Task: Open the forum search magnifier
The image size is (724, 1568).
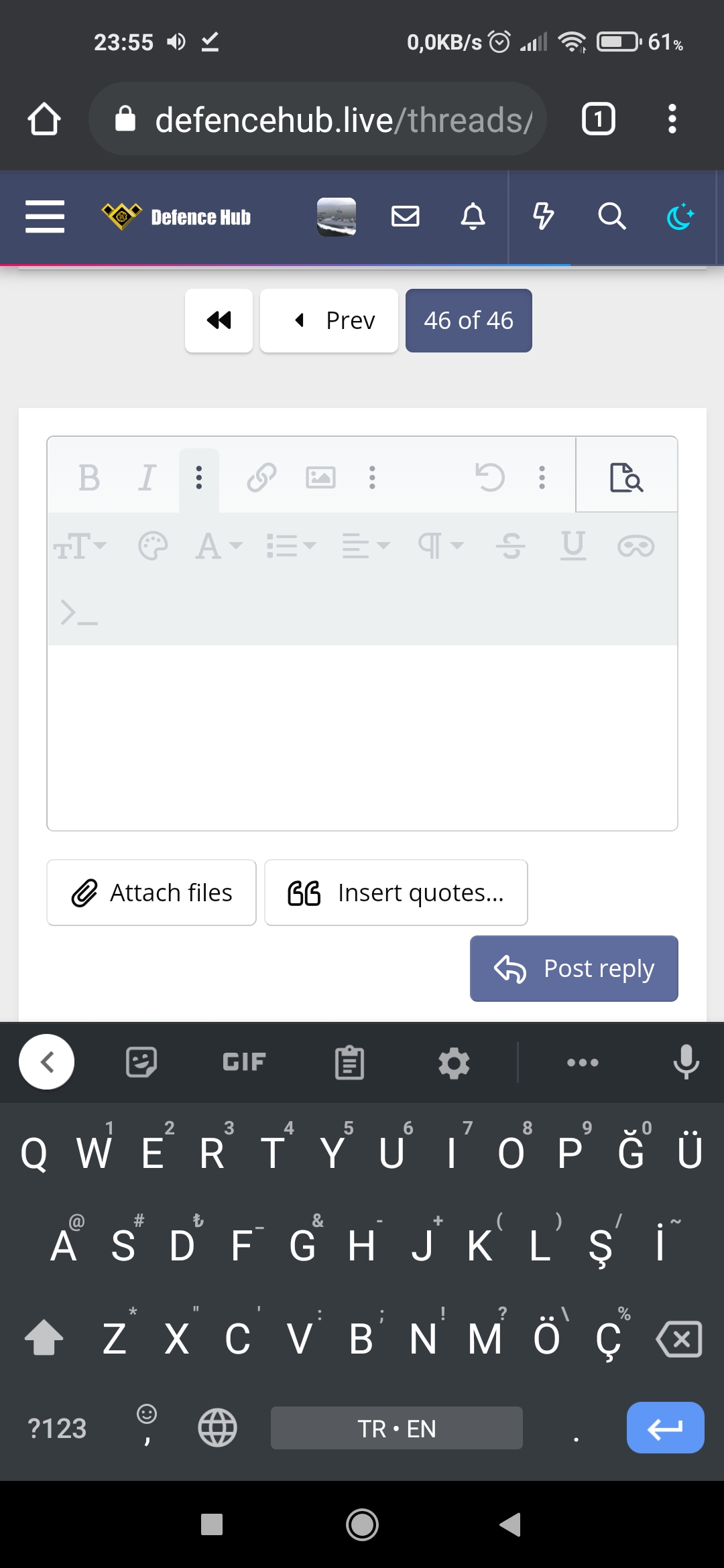Action: click(x=611, y=216)
